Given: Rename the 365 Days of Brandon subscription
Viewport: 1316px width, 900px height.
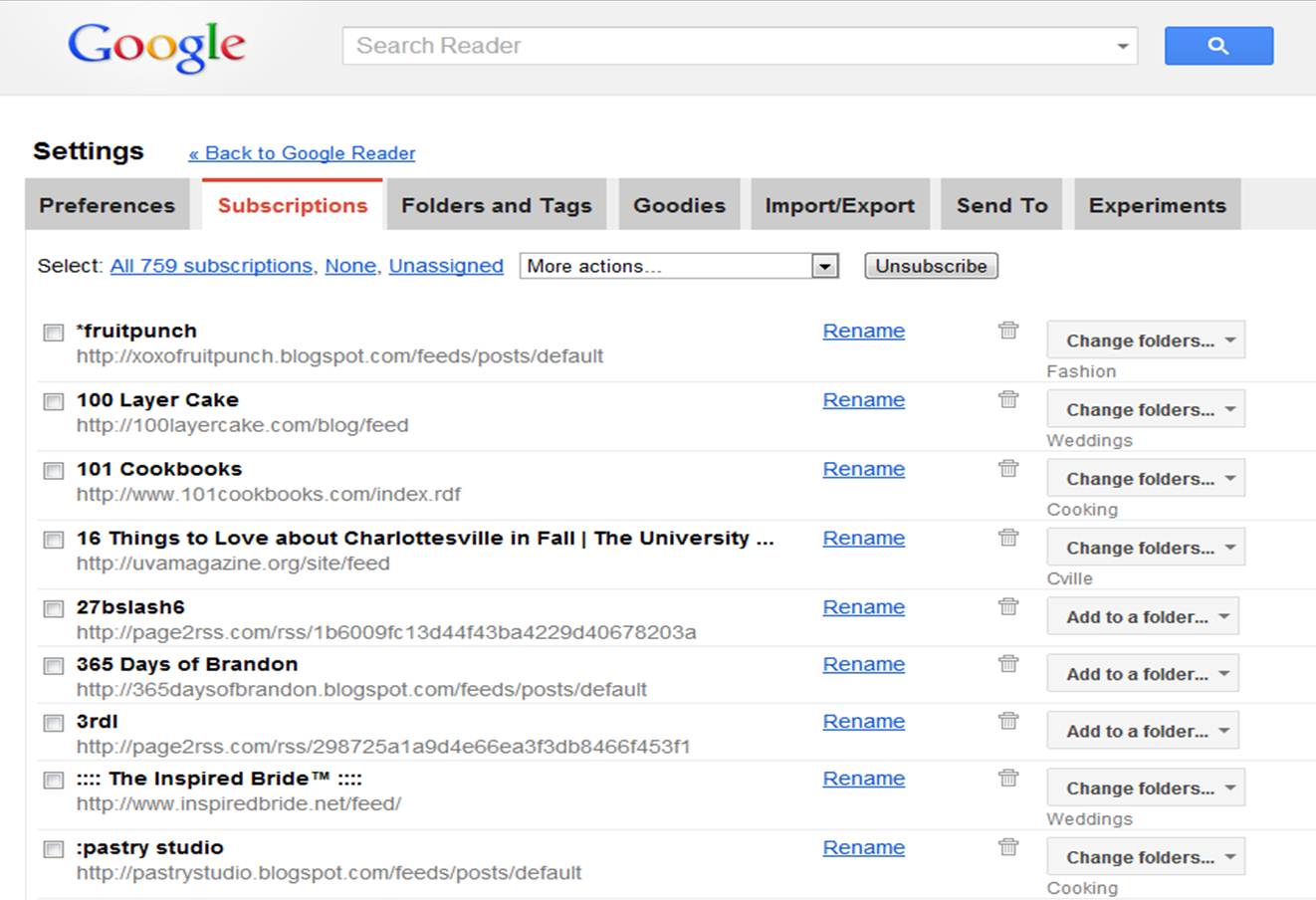Looking at the screenshot, I should [x=864, y=663].
